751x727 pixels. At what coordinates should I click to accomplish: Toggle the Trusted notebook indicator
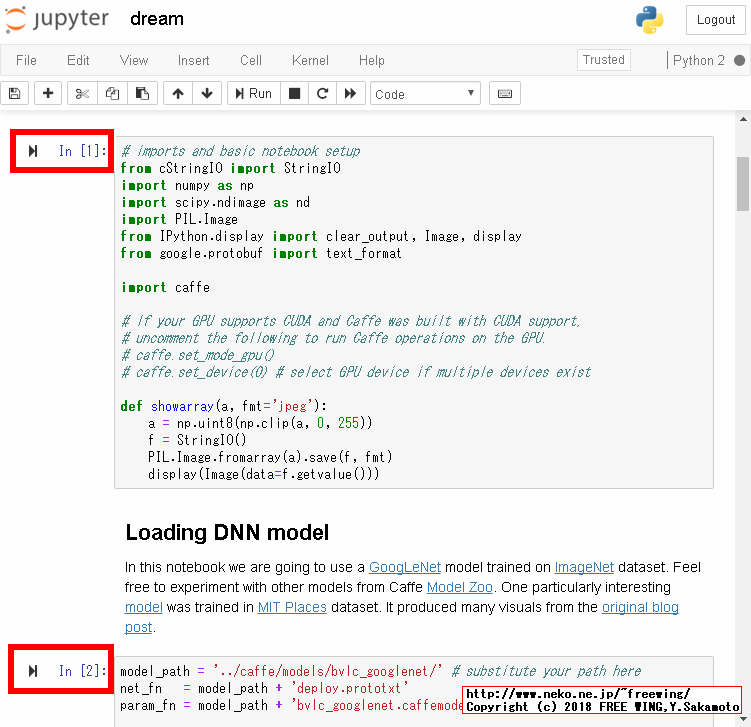[x=603, y=60]
